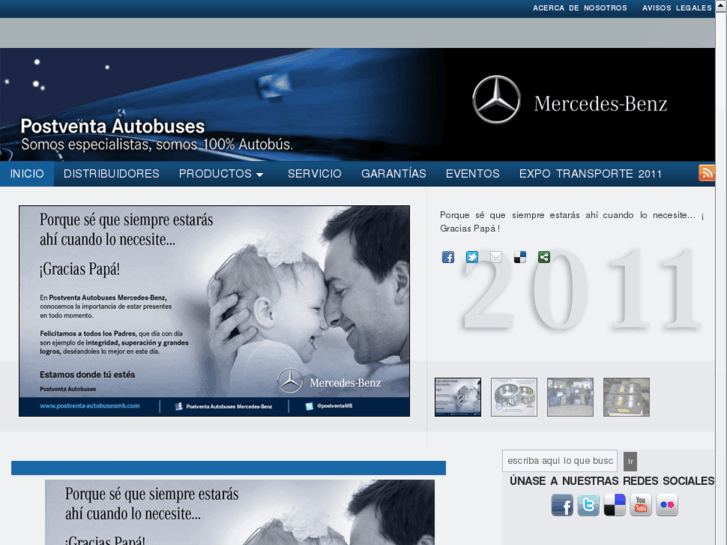Share the post on Delicious
The height and width of the screenshot is (545, 727).
[520, 257]
